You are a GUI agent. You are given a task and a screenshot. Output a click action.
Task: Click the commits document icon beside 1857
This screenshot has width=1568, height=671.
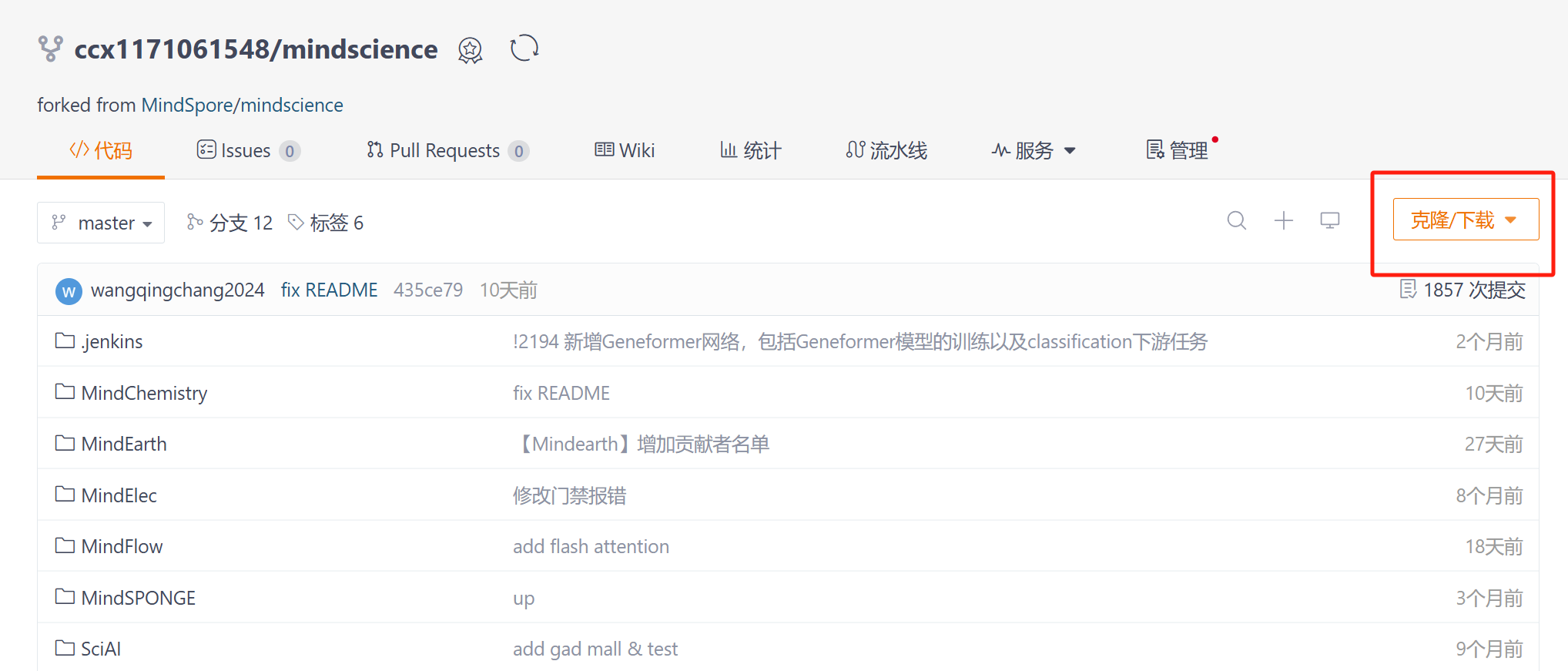(x=1408, y=289)
